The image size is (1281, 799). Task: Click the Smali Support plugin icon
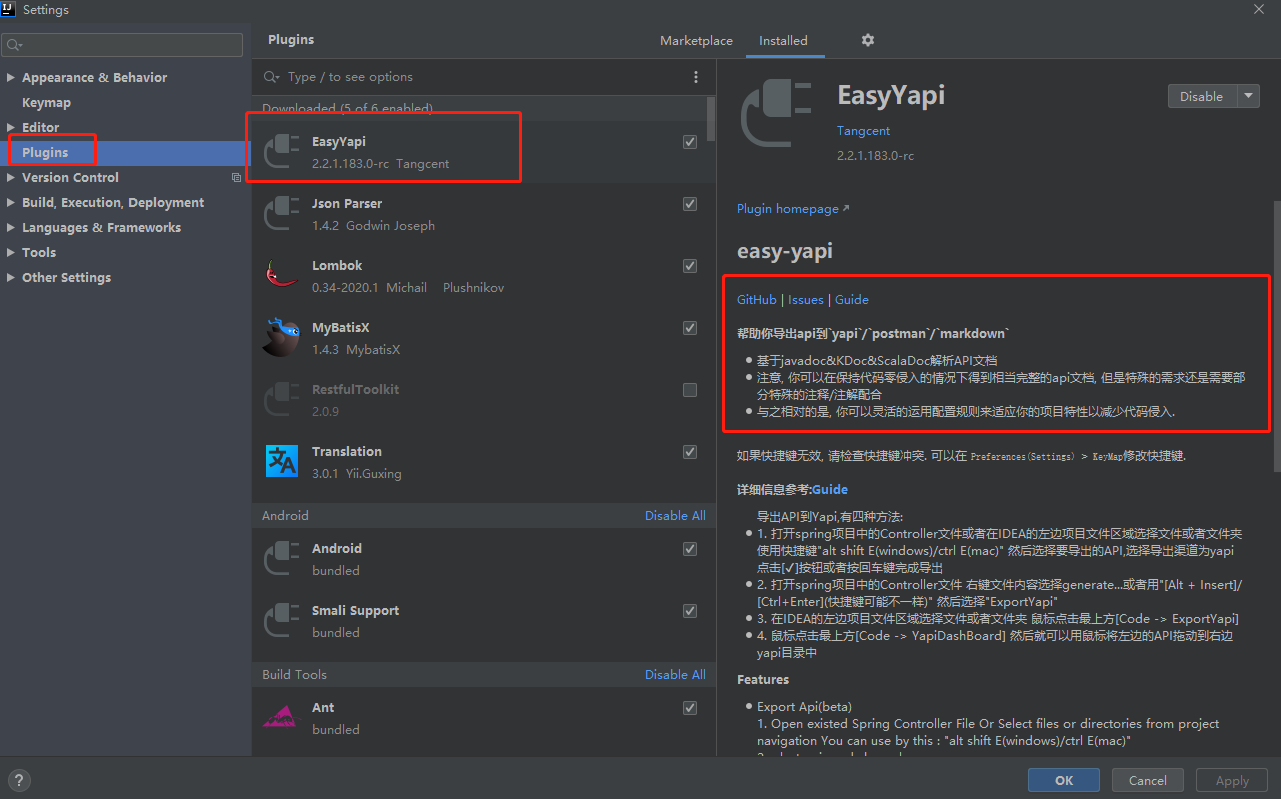[281, 620]
